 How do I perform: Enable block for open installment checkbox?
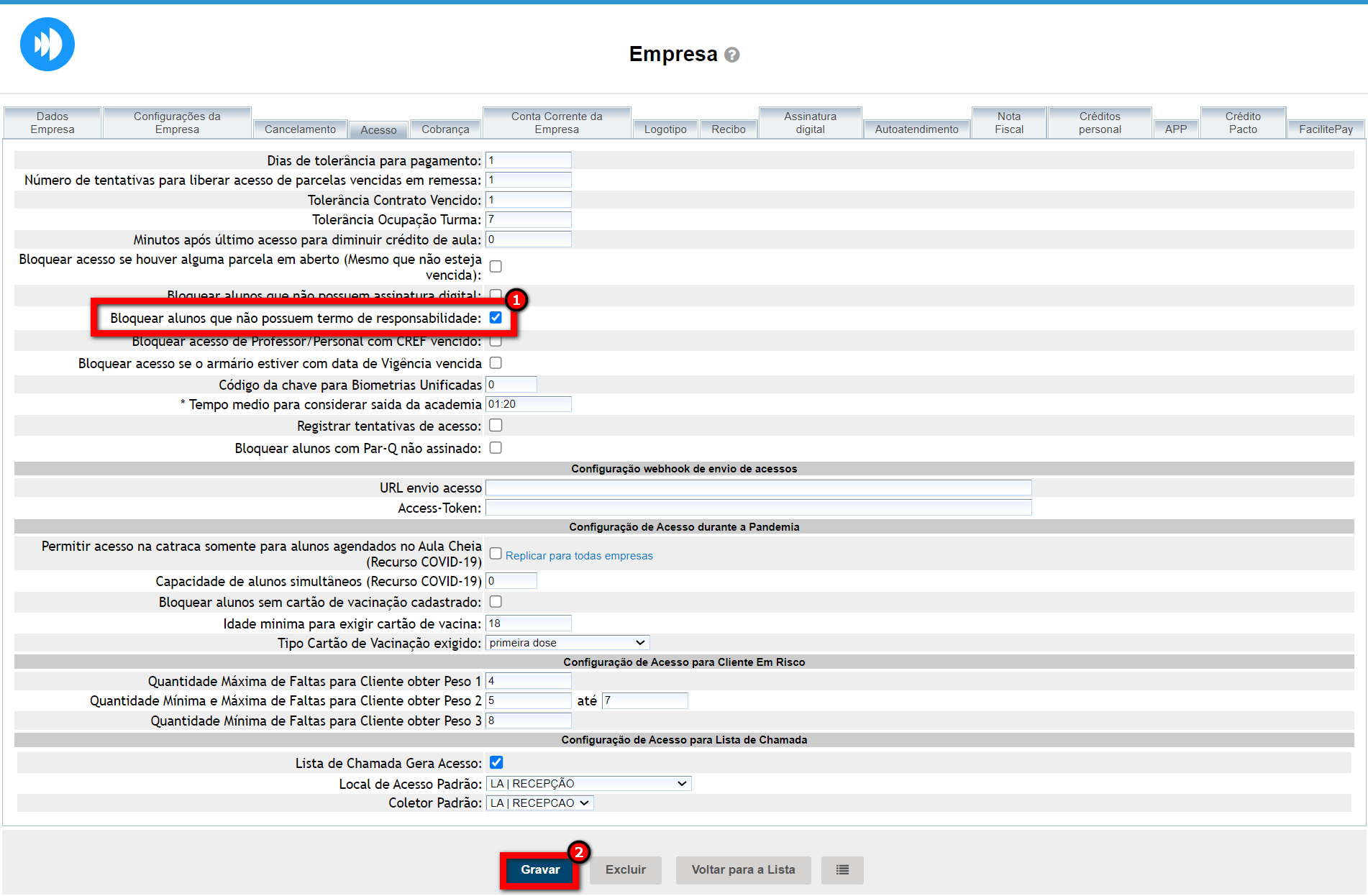pyautogui.click(x=496, y=267)
